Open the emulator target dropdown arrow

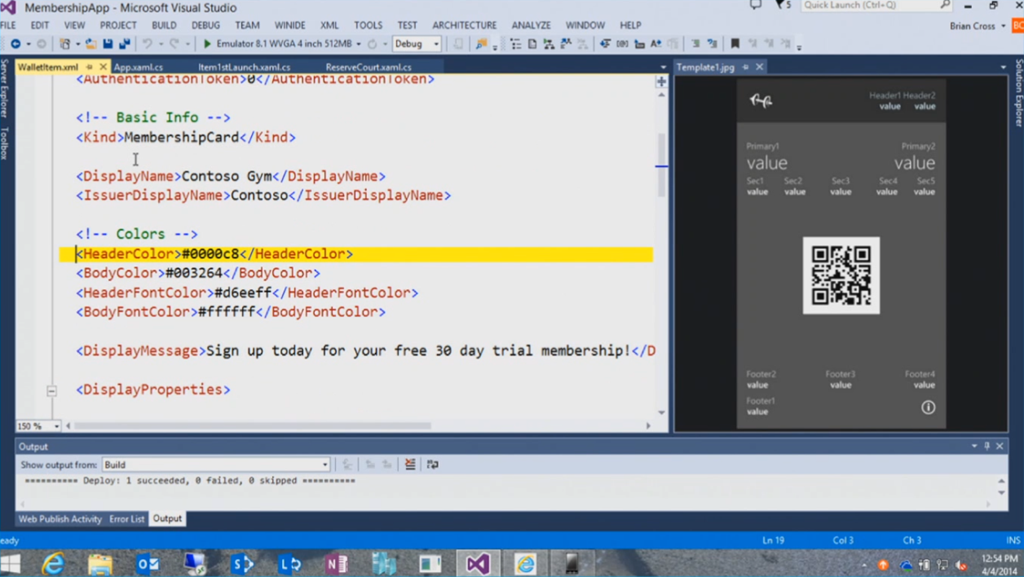[359, 44]
